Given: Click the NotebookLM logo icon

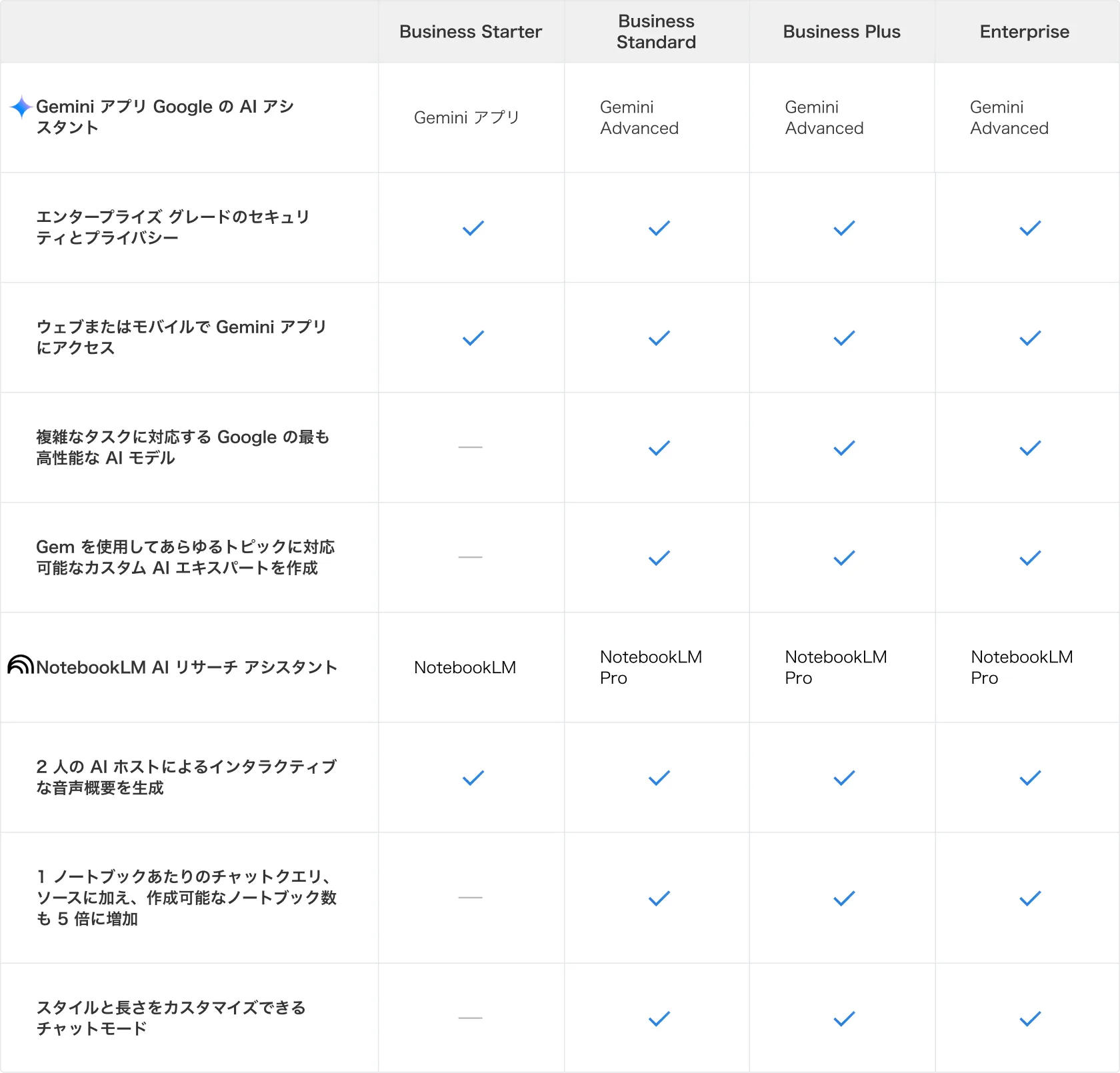Looking at the screenshot, I should (x=21, y=665).
